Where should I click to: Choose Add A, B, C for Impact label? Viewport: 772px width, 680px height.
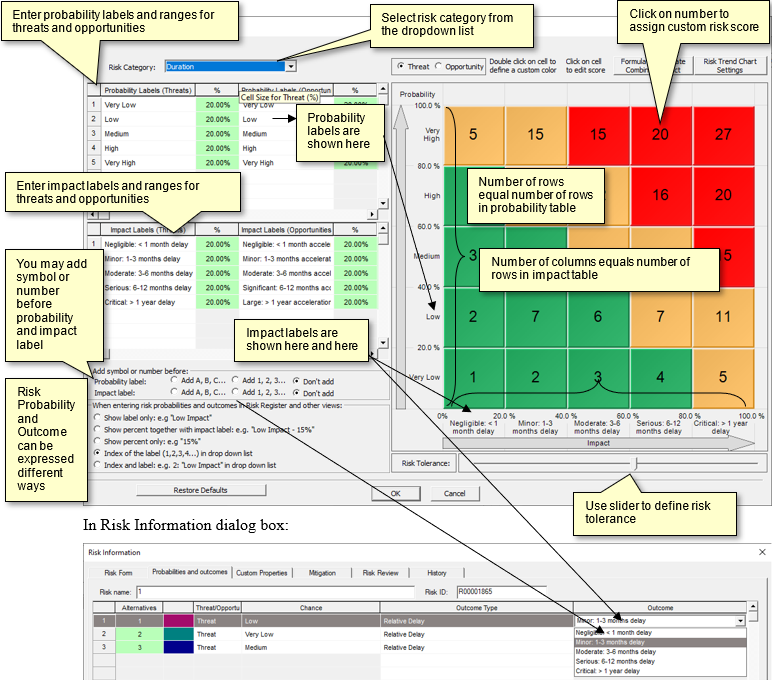pyautogui.click(x=174, y=392)
